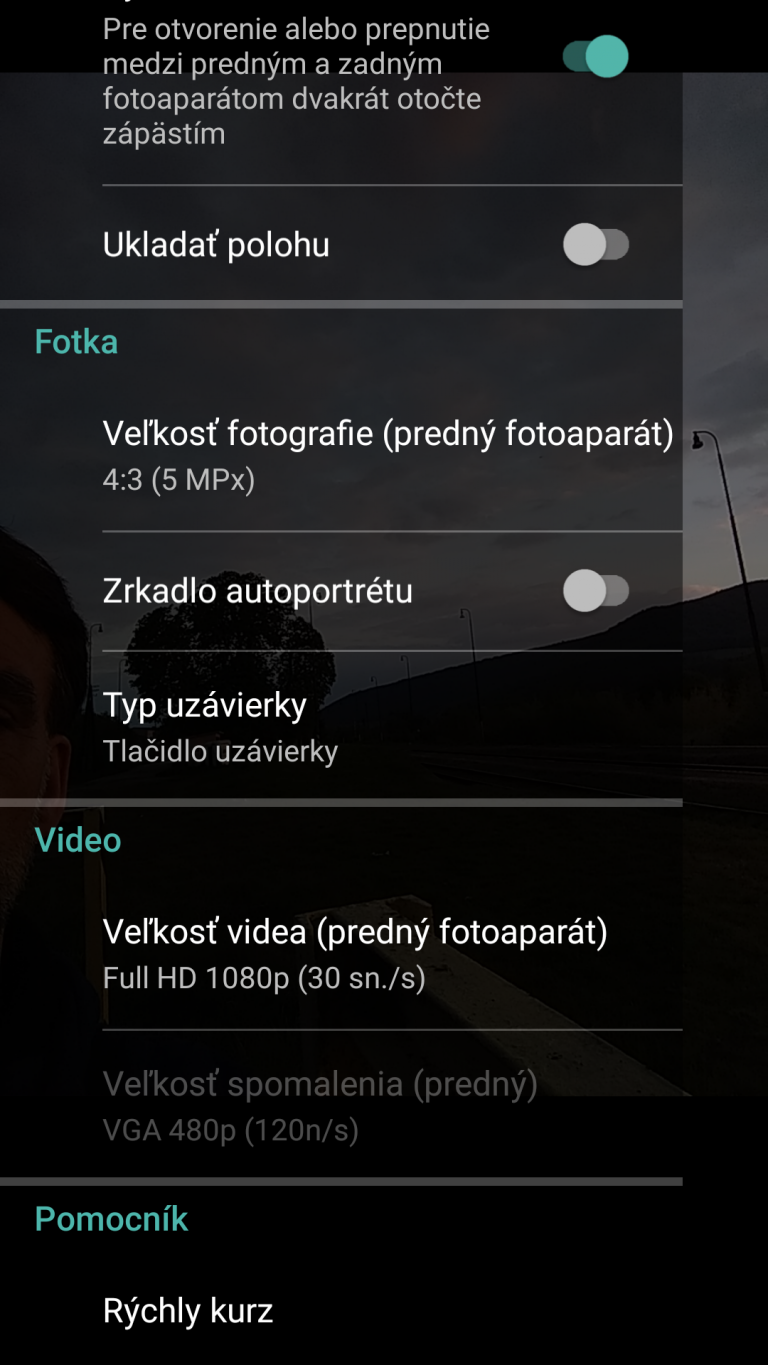This screenshot has height=1365, width=768.
Task: Tap the Zrkadlo autoportrétu label text
Action: click(x=258, y=591)
